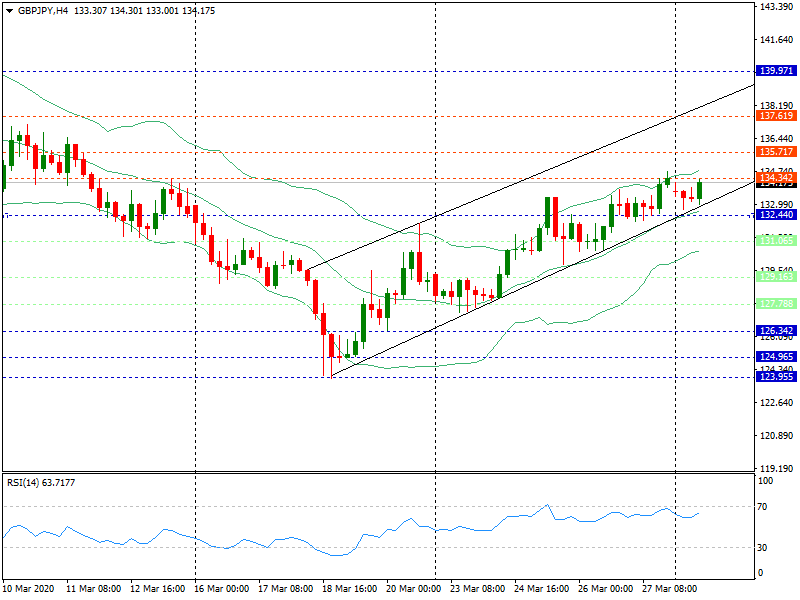Click the 141.640 price axis label
This screenshot has width=800, height=600.
777,40
